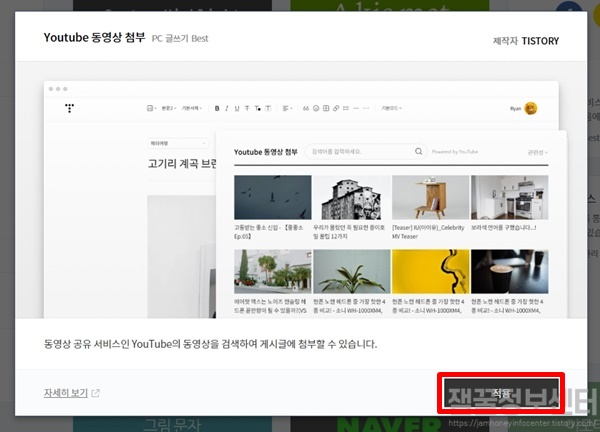The width and height of the screenshot is (600, 432).
Task: Click the 보라색 언어를 구했습니다 caption
Action: [x=504, y=228]
